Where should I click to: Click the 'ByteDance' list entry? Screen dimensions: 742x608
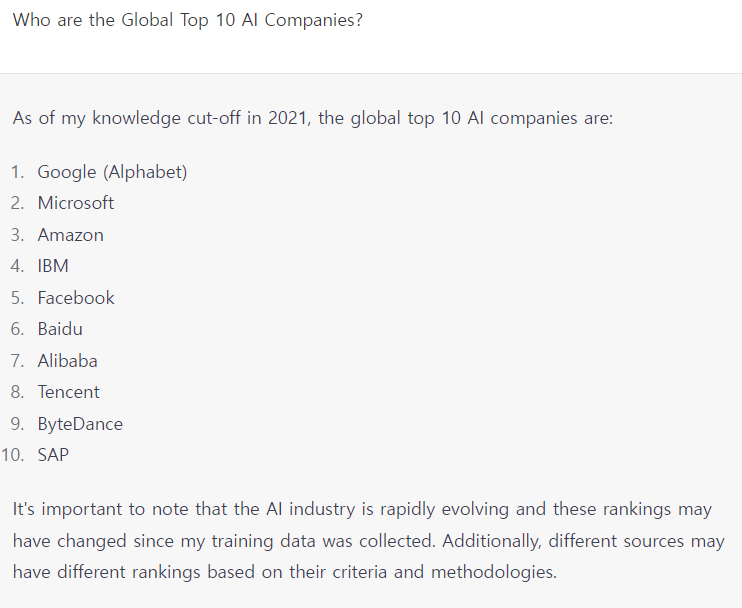click(x=80, y=424)
